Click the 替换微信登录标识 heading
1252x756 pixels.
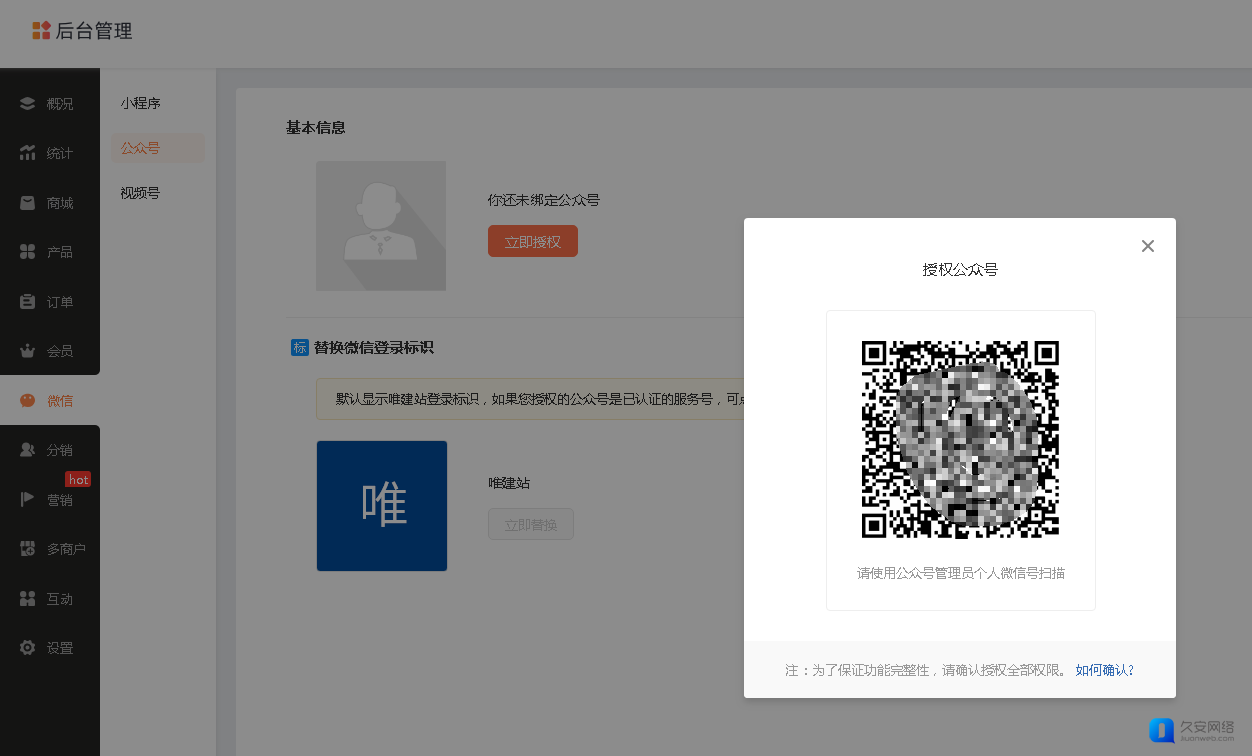click(x=374, y=348)
